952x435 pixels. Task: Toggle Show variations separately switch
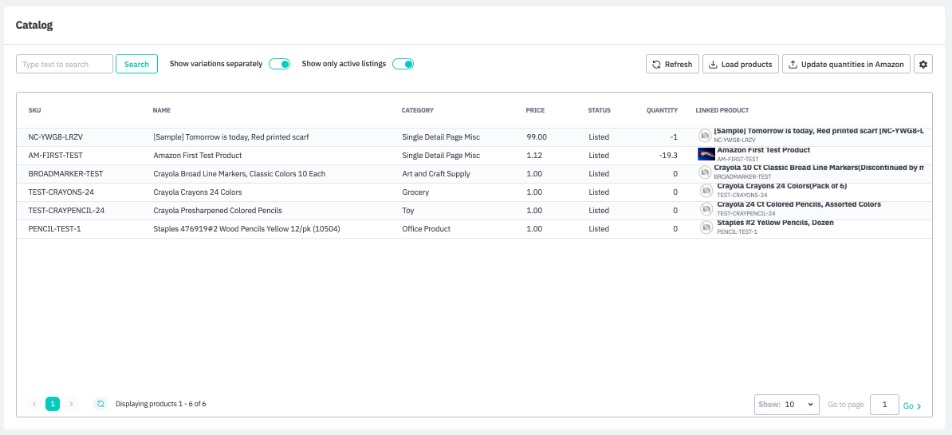[279, 64]
